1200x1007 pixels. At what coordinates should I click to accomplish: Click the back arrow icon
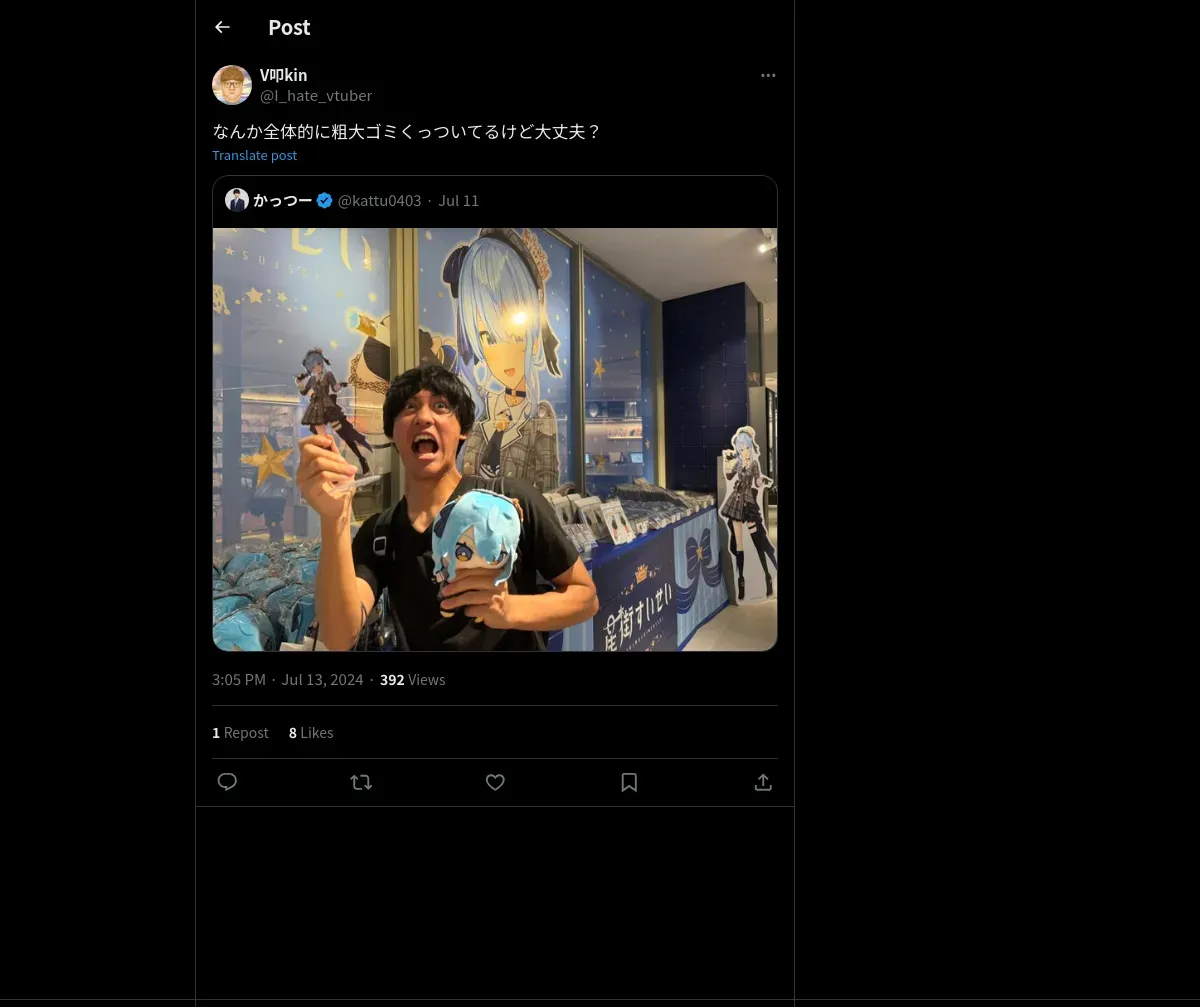(x=222, y=27)
